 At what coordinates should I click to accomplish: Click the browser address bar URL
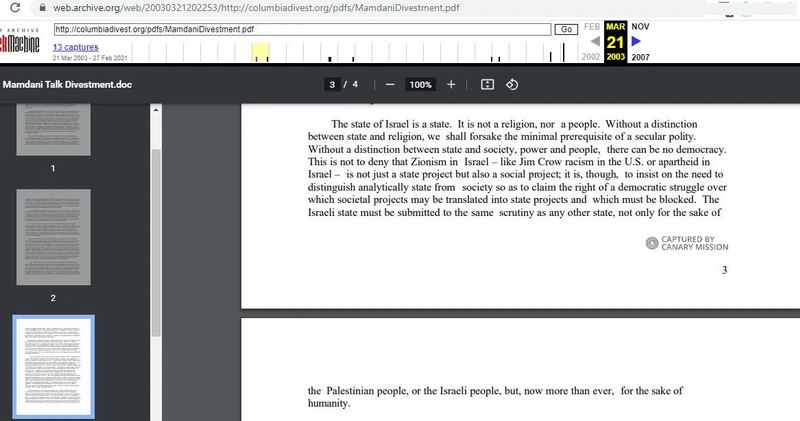256,8
